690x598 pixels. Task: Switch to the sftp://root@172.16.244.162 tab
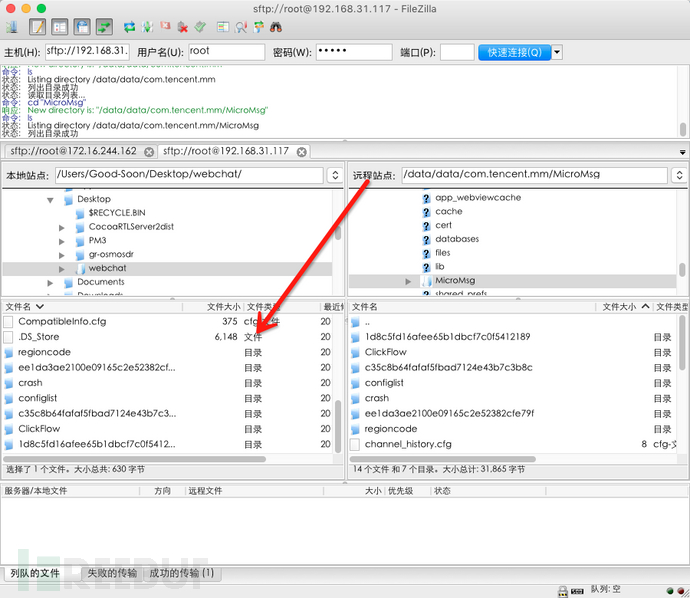[x=72, y=151]
